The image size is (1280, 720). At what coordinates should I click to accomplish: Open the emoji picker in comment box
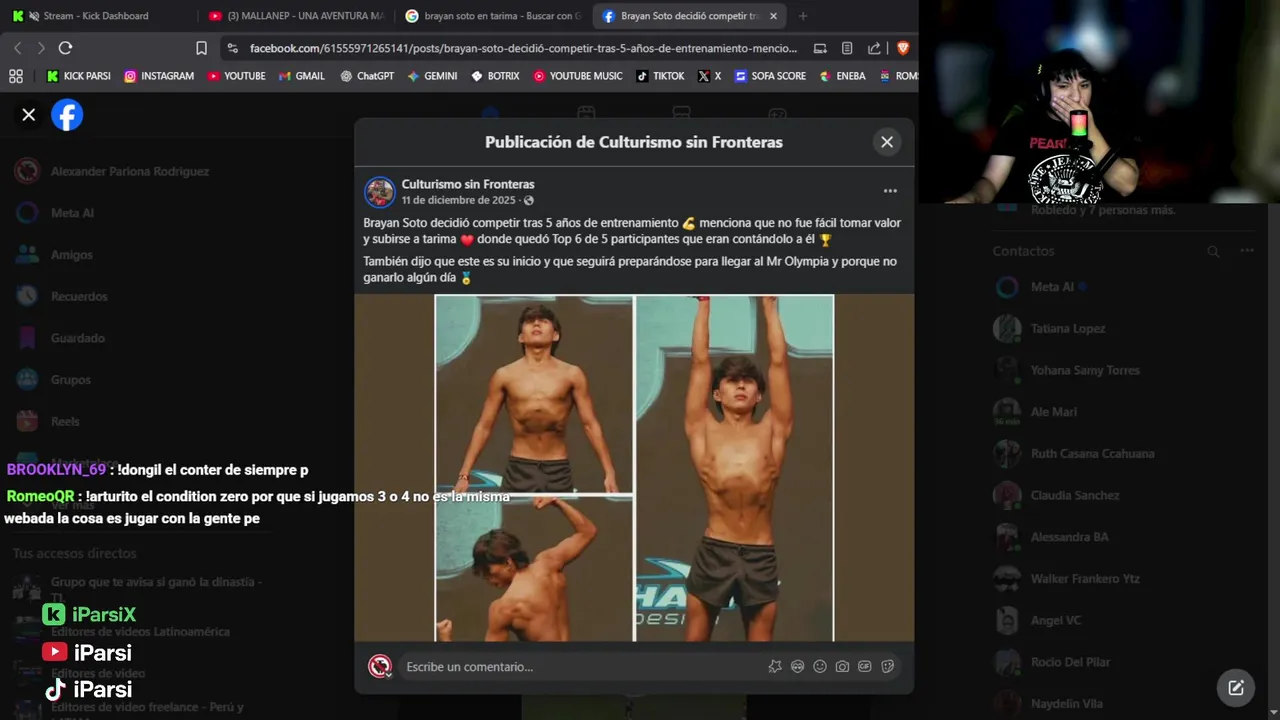click(x=820, y=667)
